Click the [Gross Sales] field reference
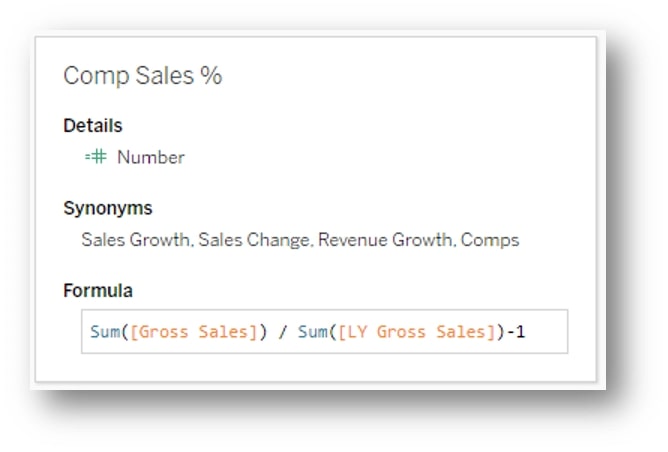 pos(194,332)
